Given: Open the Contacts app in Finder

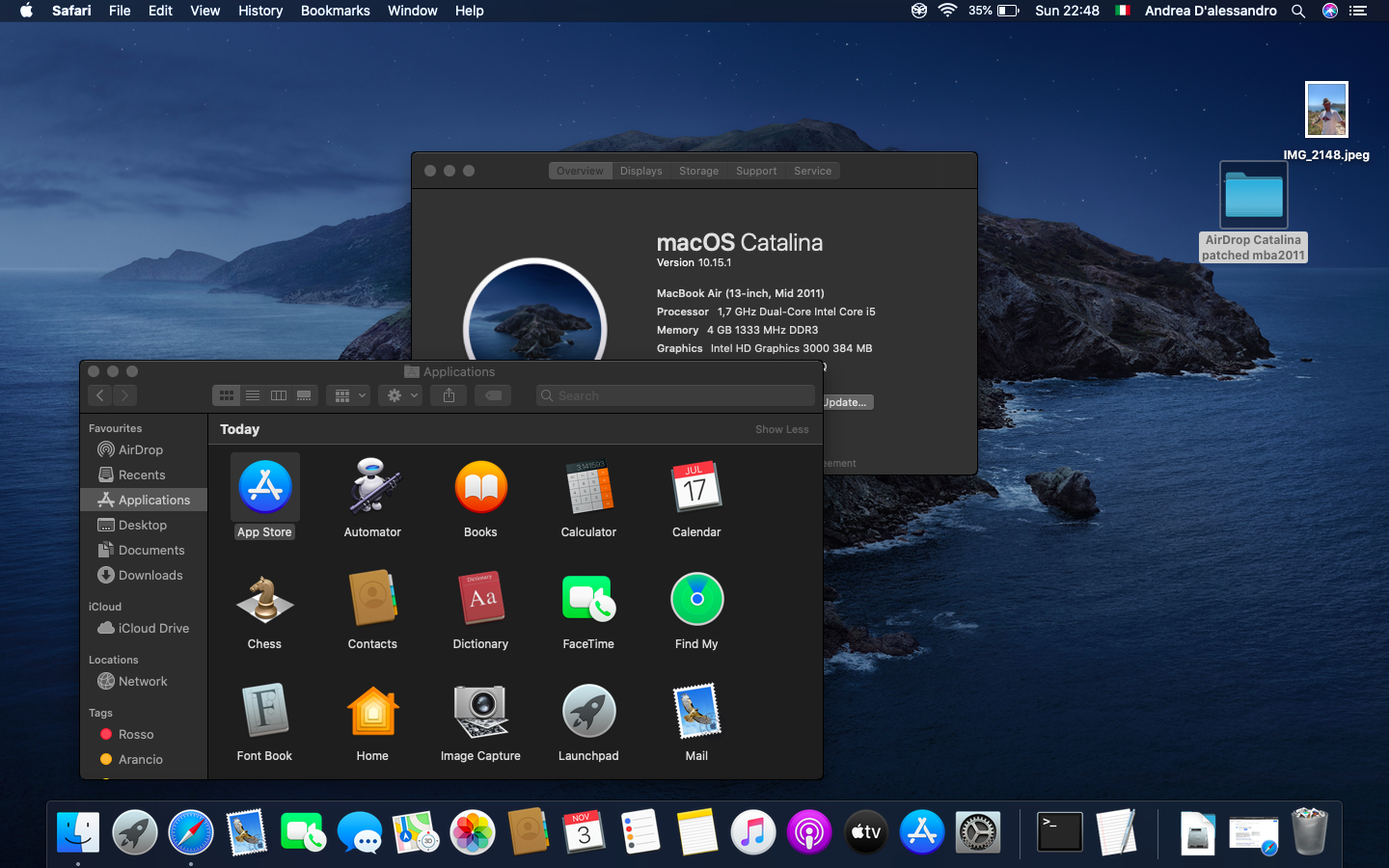Looking at the screenshot, I should click(x=372, y=599).
